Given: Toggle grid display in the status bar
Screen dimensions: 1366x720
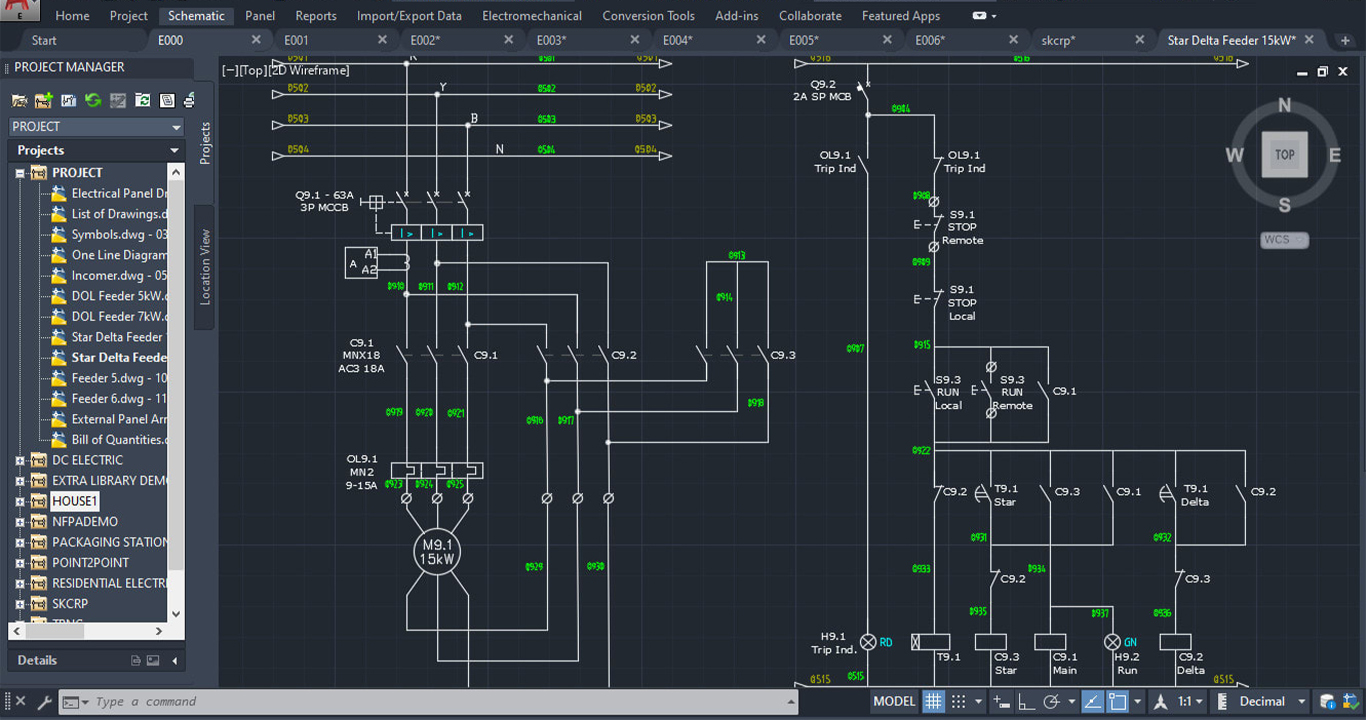Looking at the screenshot, I should [935, 701].
